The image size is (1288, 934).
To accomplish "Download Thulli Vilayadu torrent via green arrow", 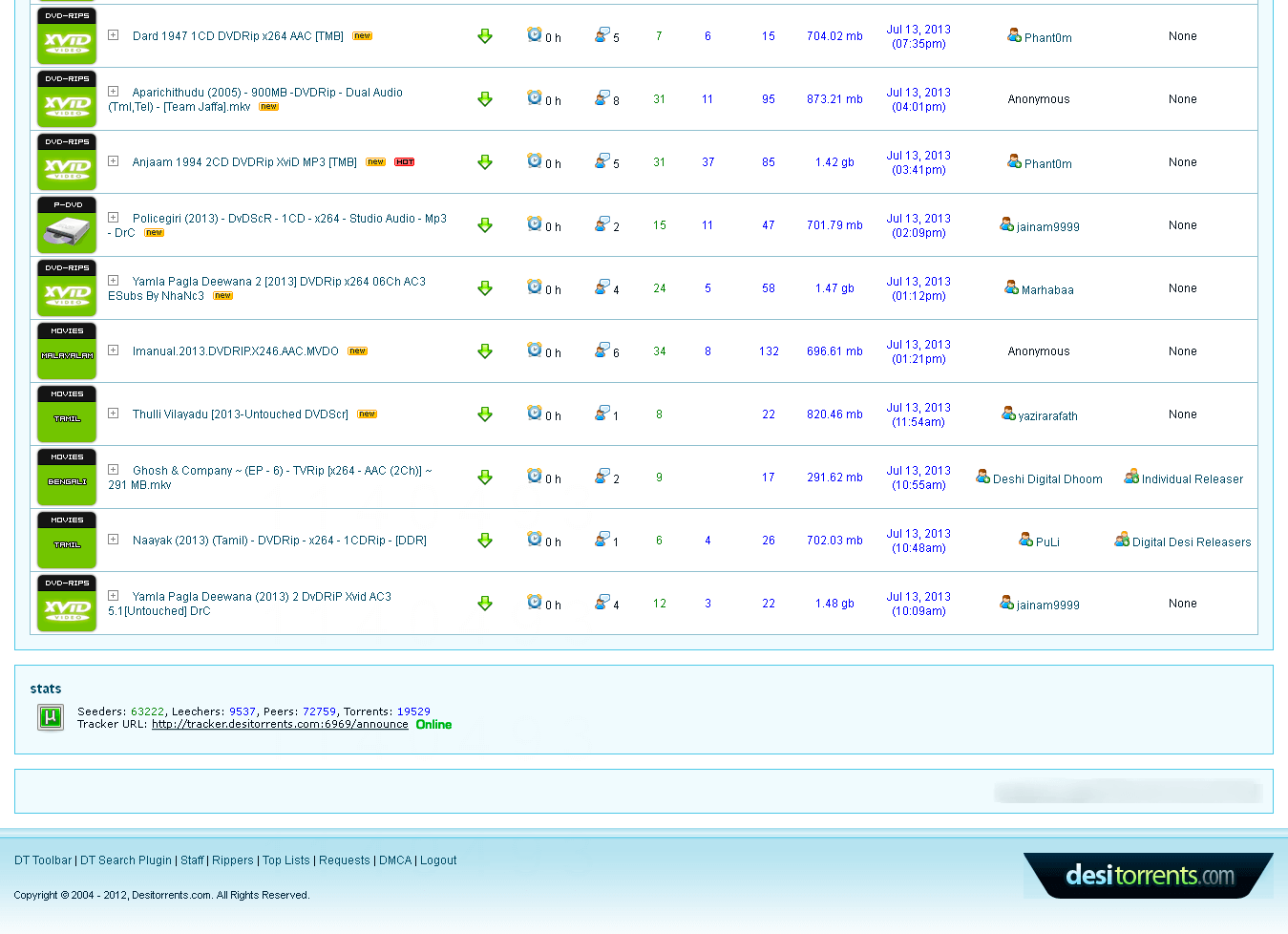I will click(x=485, y=414).
